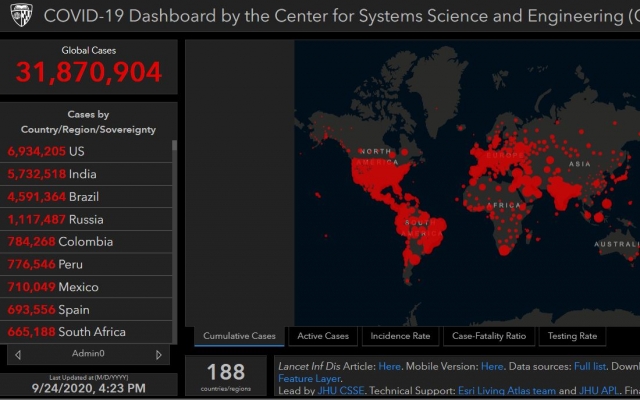The image size is (640, 400).
Task: Open the Incidence Rate tab
Action: click(x=400, y=336)
